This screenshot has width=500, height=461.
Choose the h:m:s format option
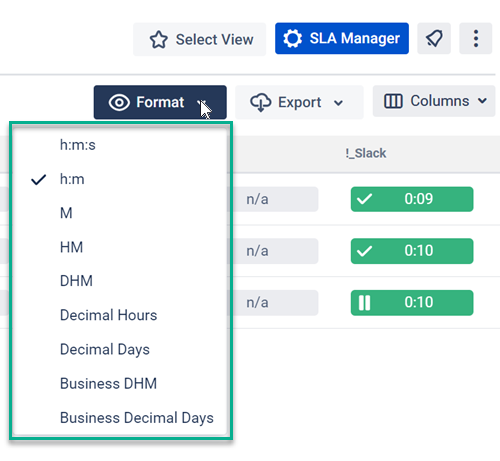[x=120, y=145]
